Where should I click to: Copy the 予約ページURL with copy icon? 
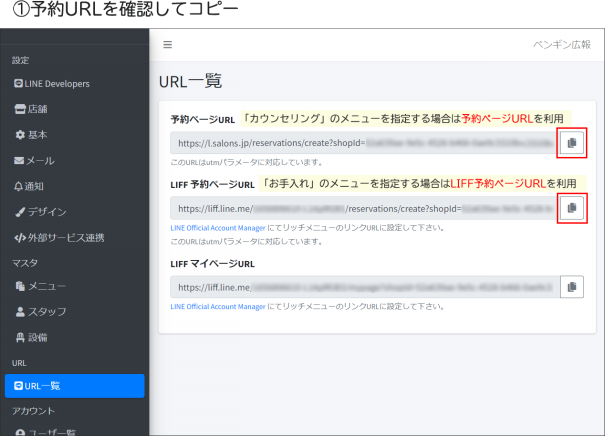[x=571, y=143]
